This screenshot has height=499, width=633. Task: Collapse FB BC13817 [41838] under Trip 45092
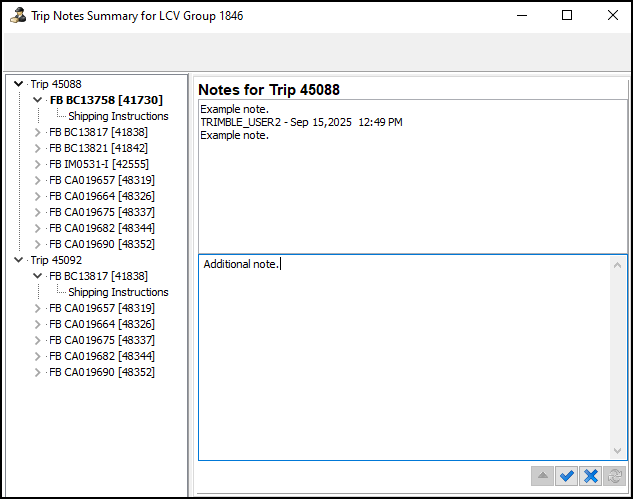tap(37, 276)
